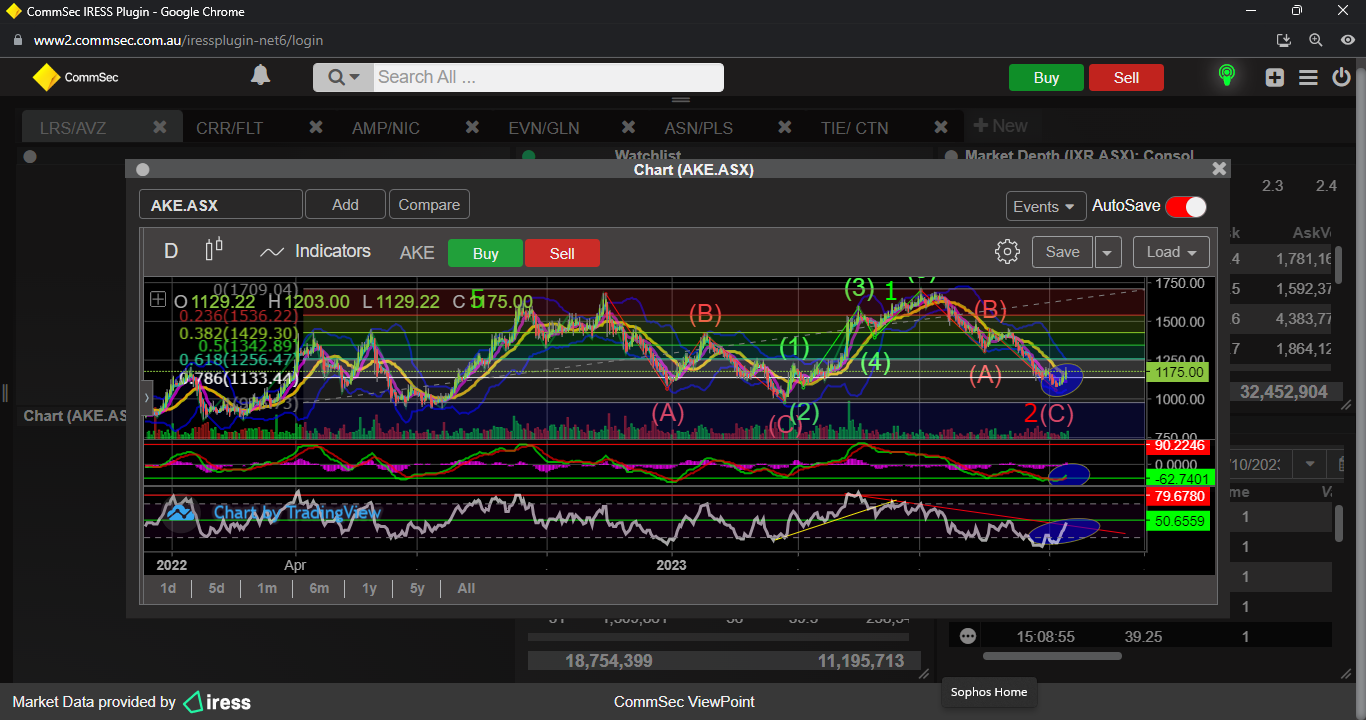Select the 1m time range
1366x720 pixels.
(266, 588)
